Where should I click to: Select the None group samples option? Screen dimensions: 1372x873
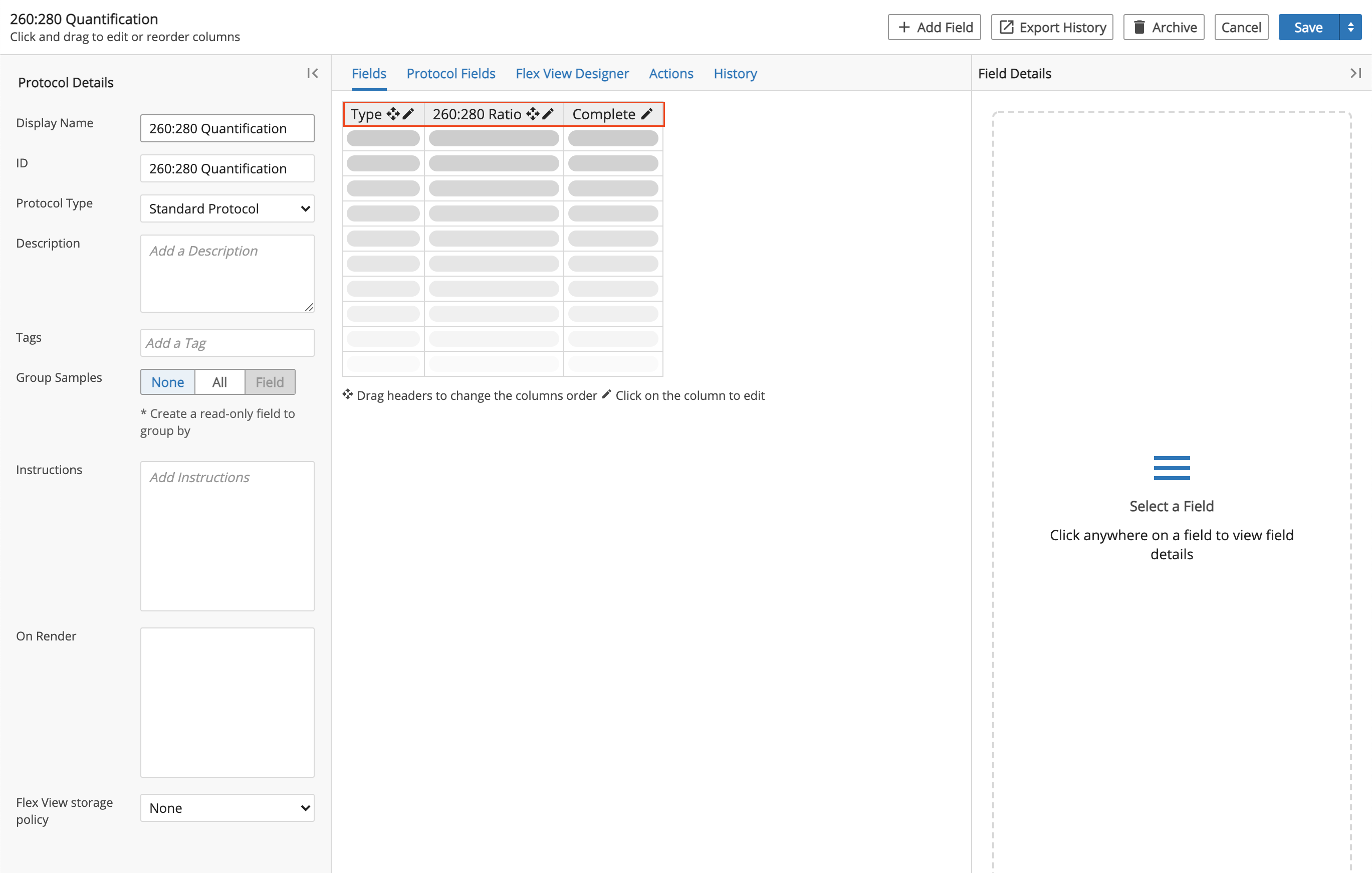tap(167, 382)
